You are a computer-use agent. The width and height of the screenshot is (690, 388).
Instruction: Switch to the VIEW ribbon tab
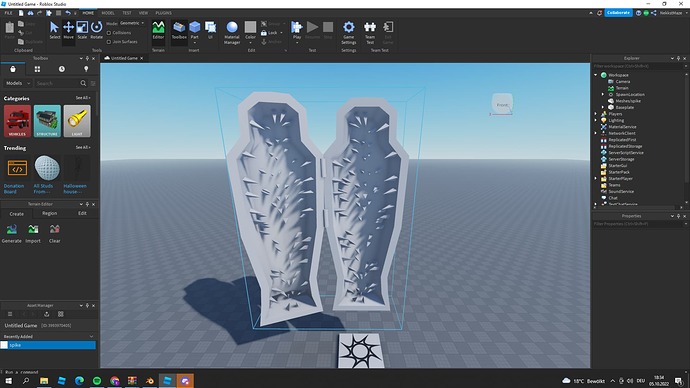[x=143, y=13]
